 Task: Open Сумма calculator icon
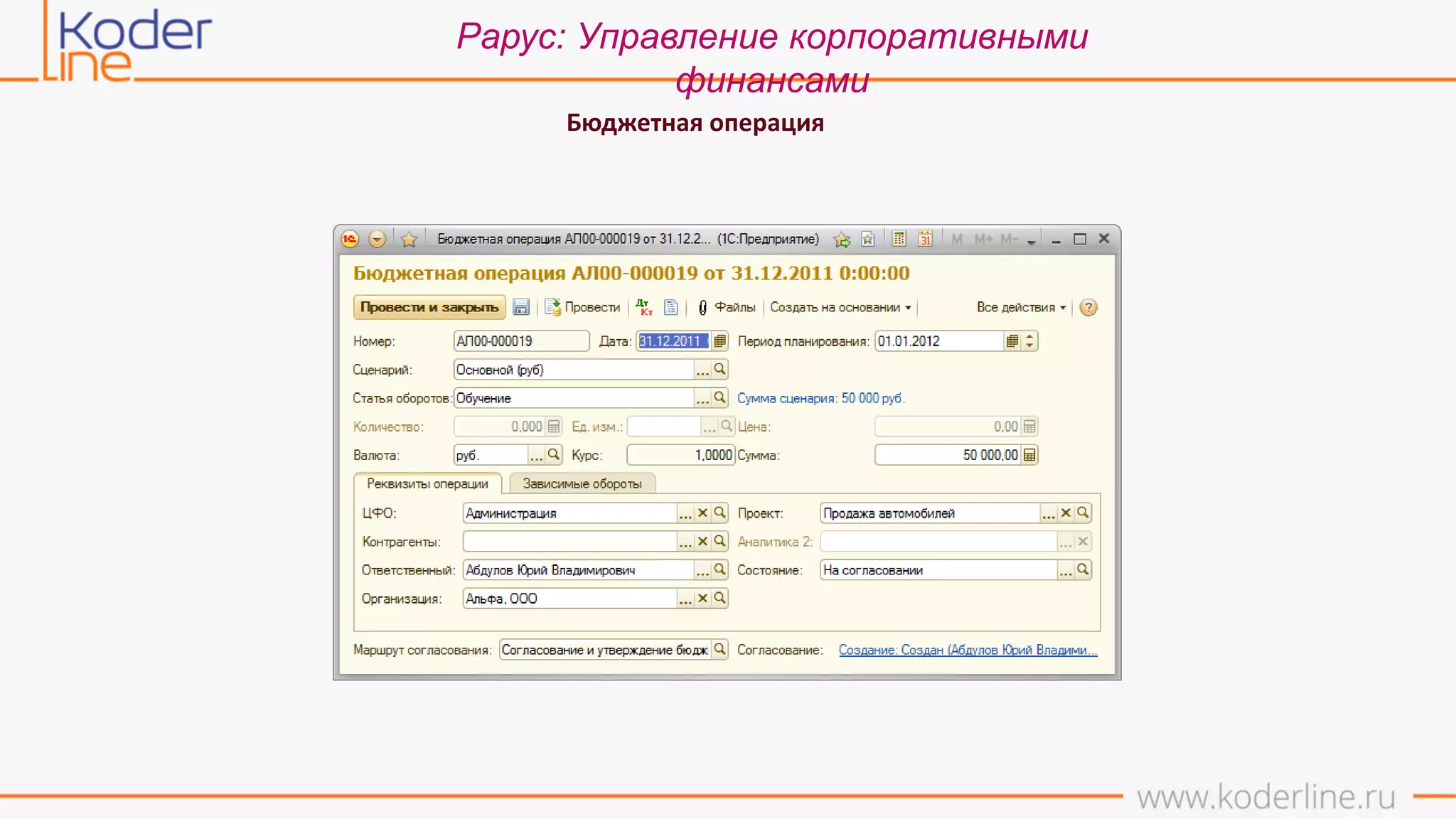click(1029, 455)
